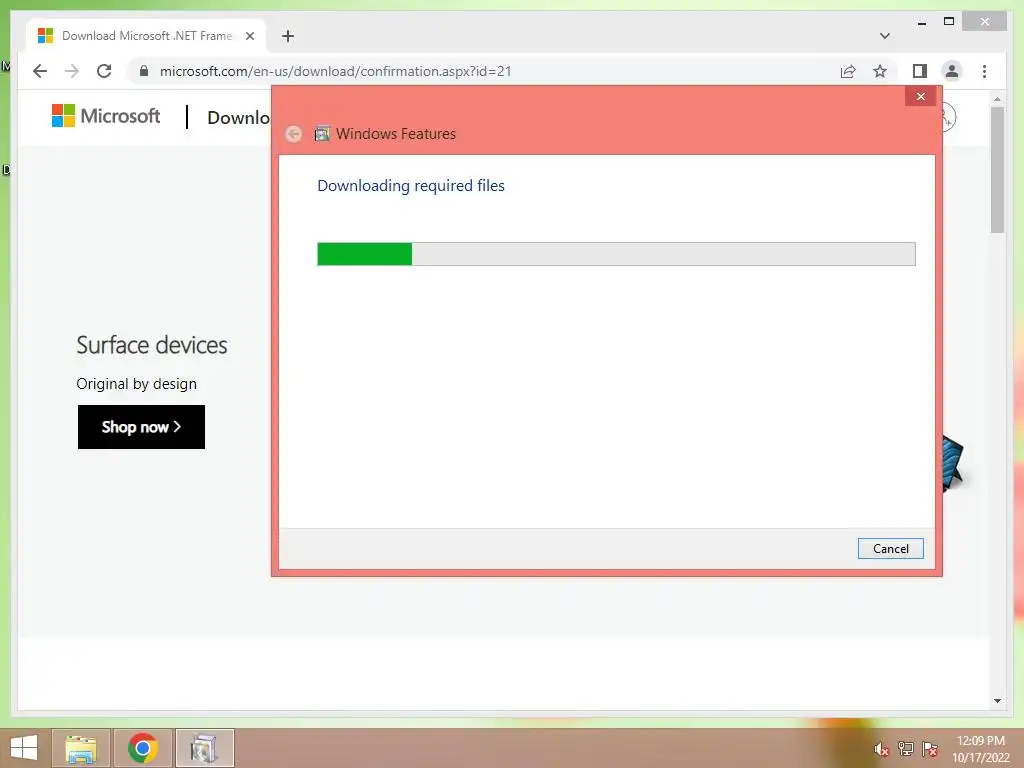Close the Windows Features dialog
This screenshot has width=1024, height=768.
click(920, 97)
